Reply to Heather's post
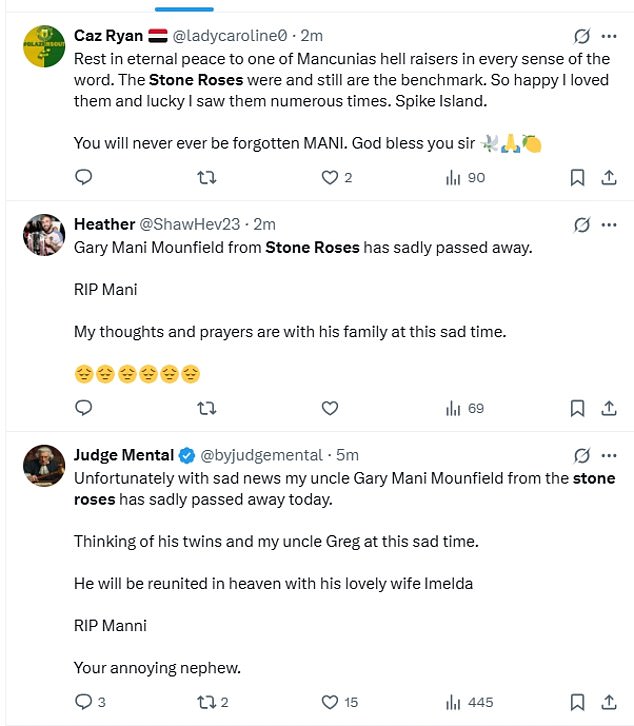Screen dimensions: 634x726 84,407
